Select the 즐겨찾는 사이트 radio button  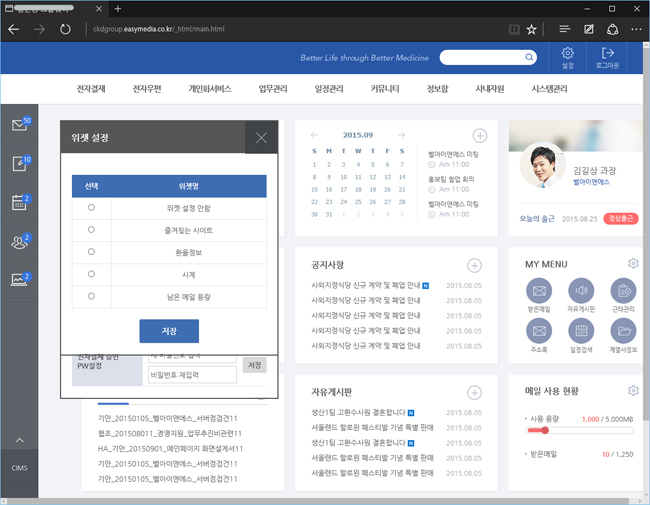(92, 230)
